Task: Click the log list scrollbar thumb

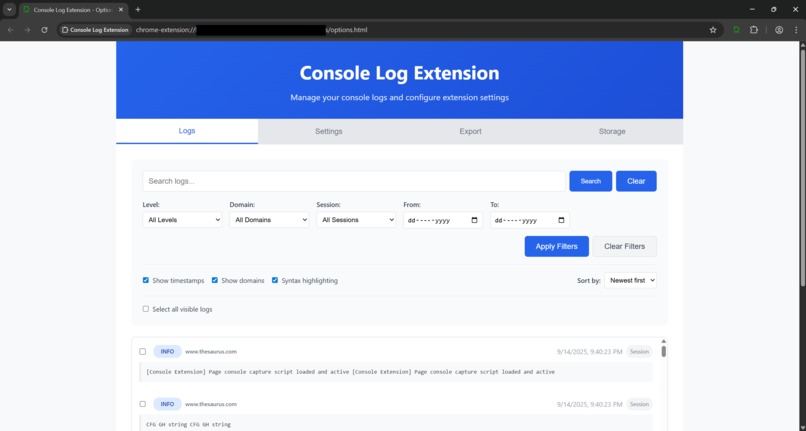Action: [664, 351]
